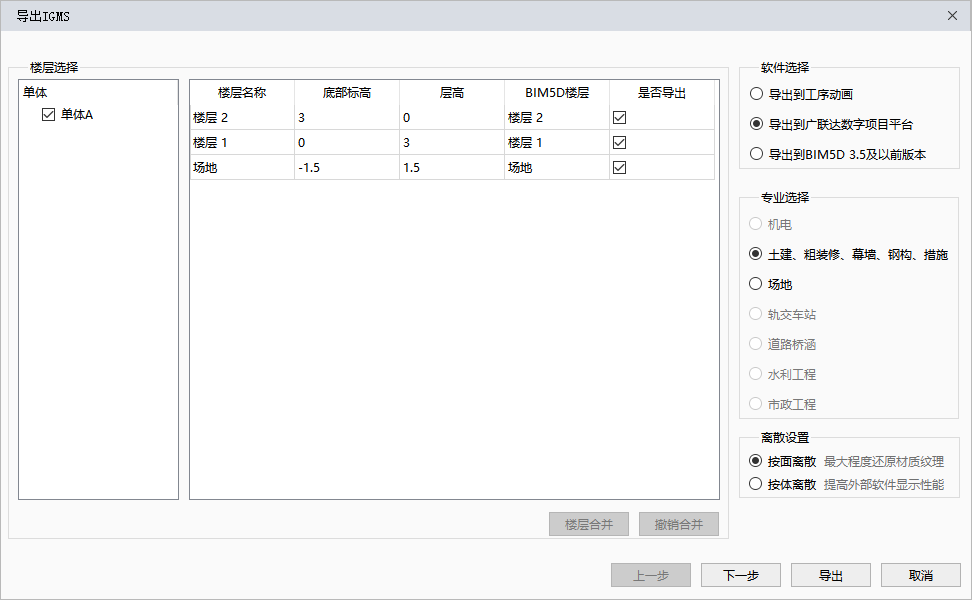972x600 pixels.
Task: Click the 是否导出 column header
Action: pyautogui.click(x=662, y=93)
